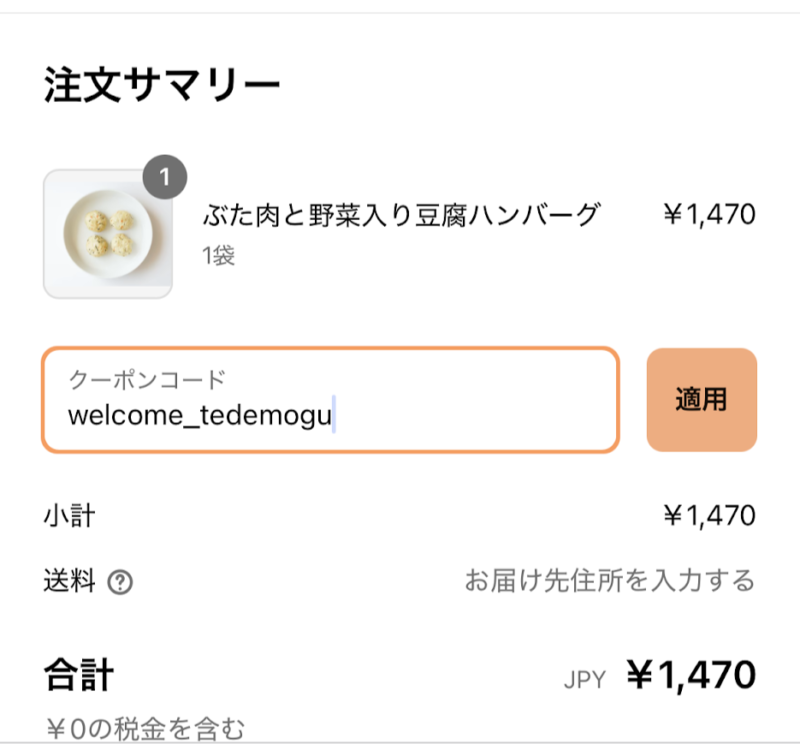Click the クーポンコード floating label text

(147, 380)
